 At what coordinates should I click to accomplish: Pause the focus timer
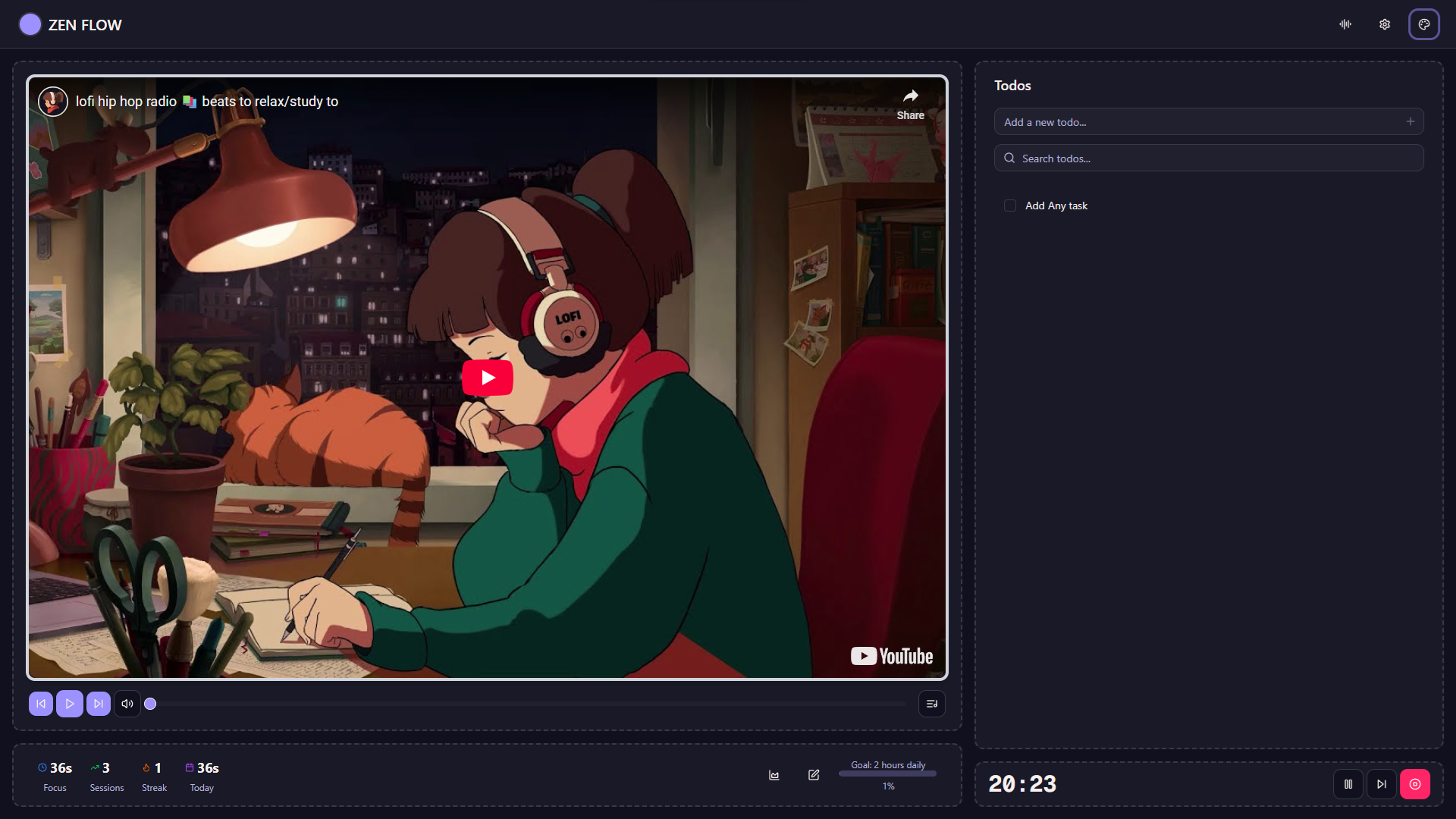tap(1348, 784)
